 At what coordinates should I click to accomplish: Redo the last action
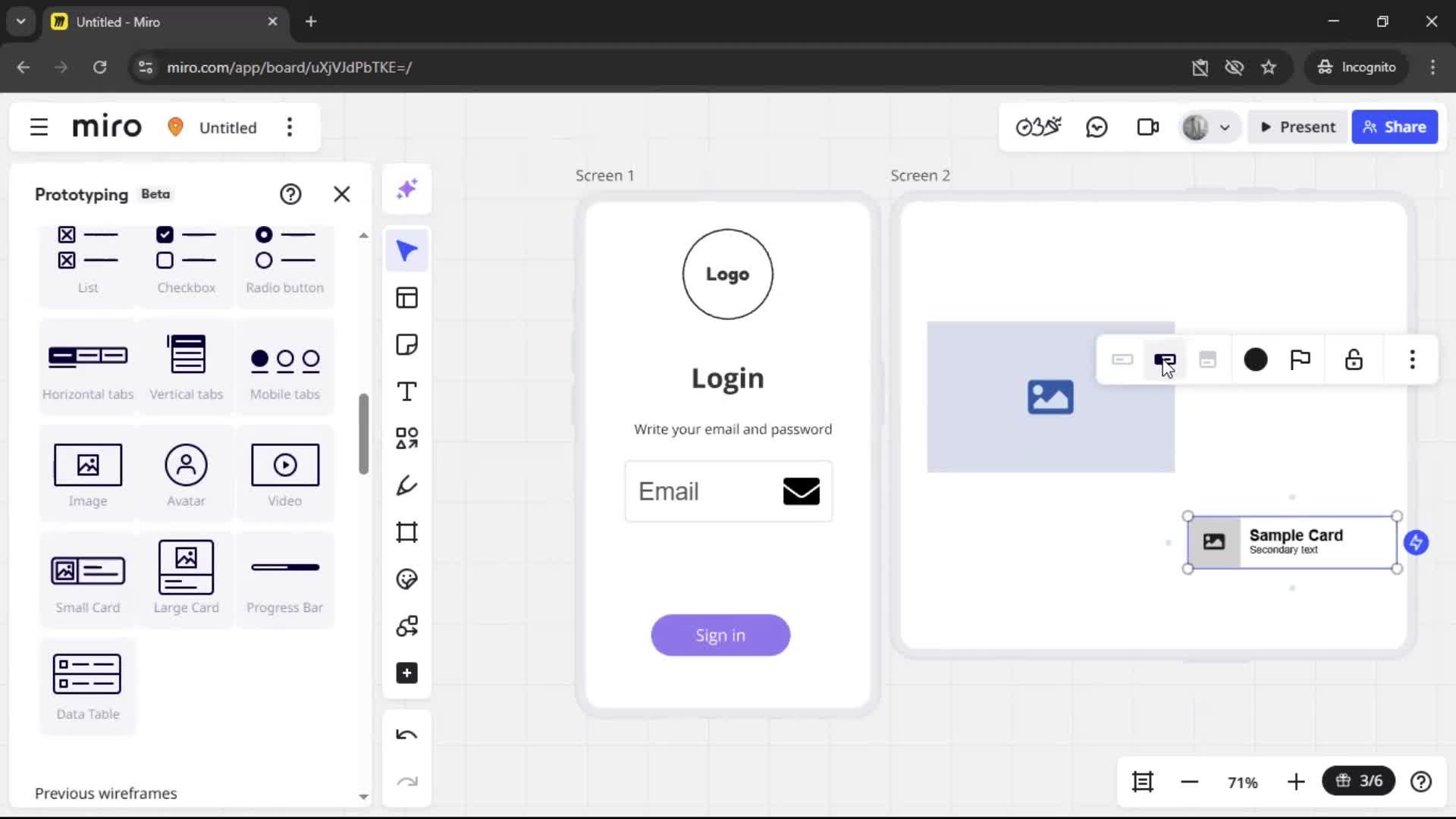[407, 782]
